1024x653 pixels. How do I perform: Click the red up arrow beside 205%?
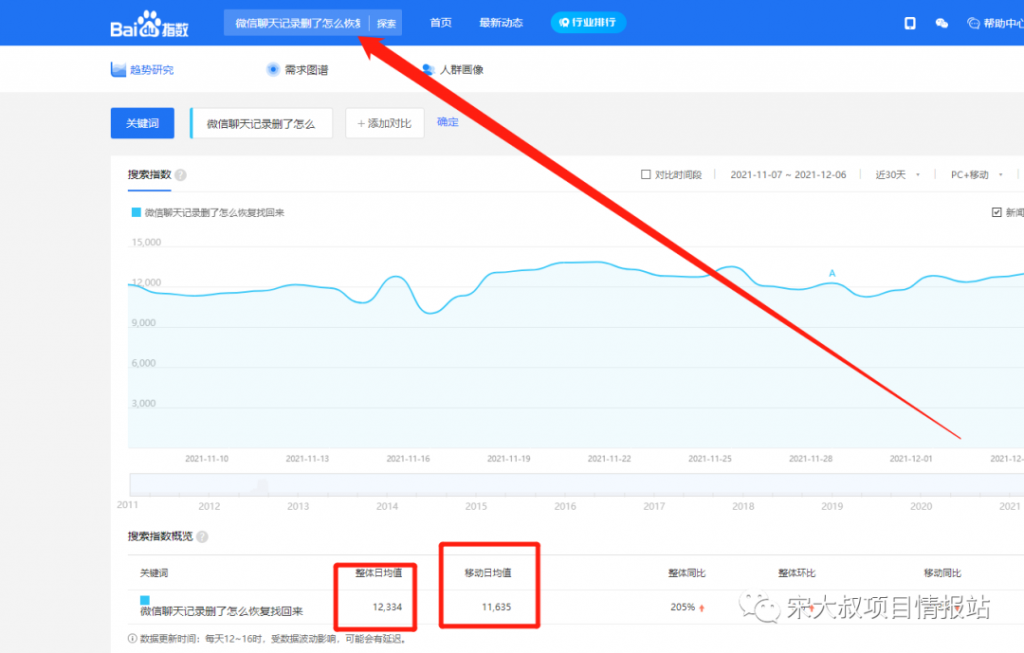[702, 608]
